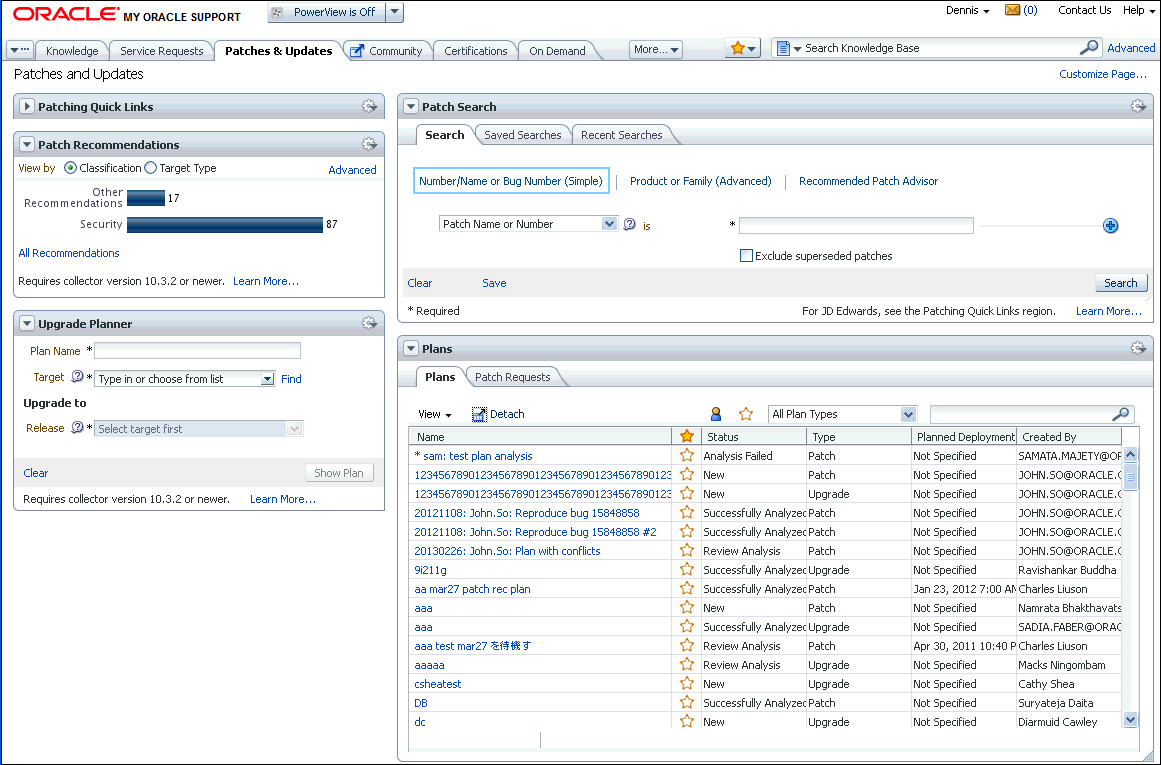Favorite the DB plan star
This screenshot has width=1161, height=765.
pyautogui.click(x=687, y=702)
